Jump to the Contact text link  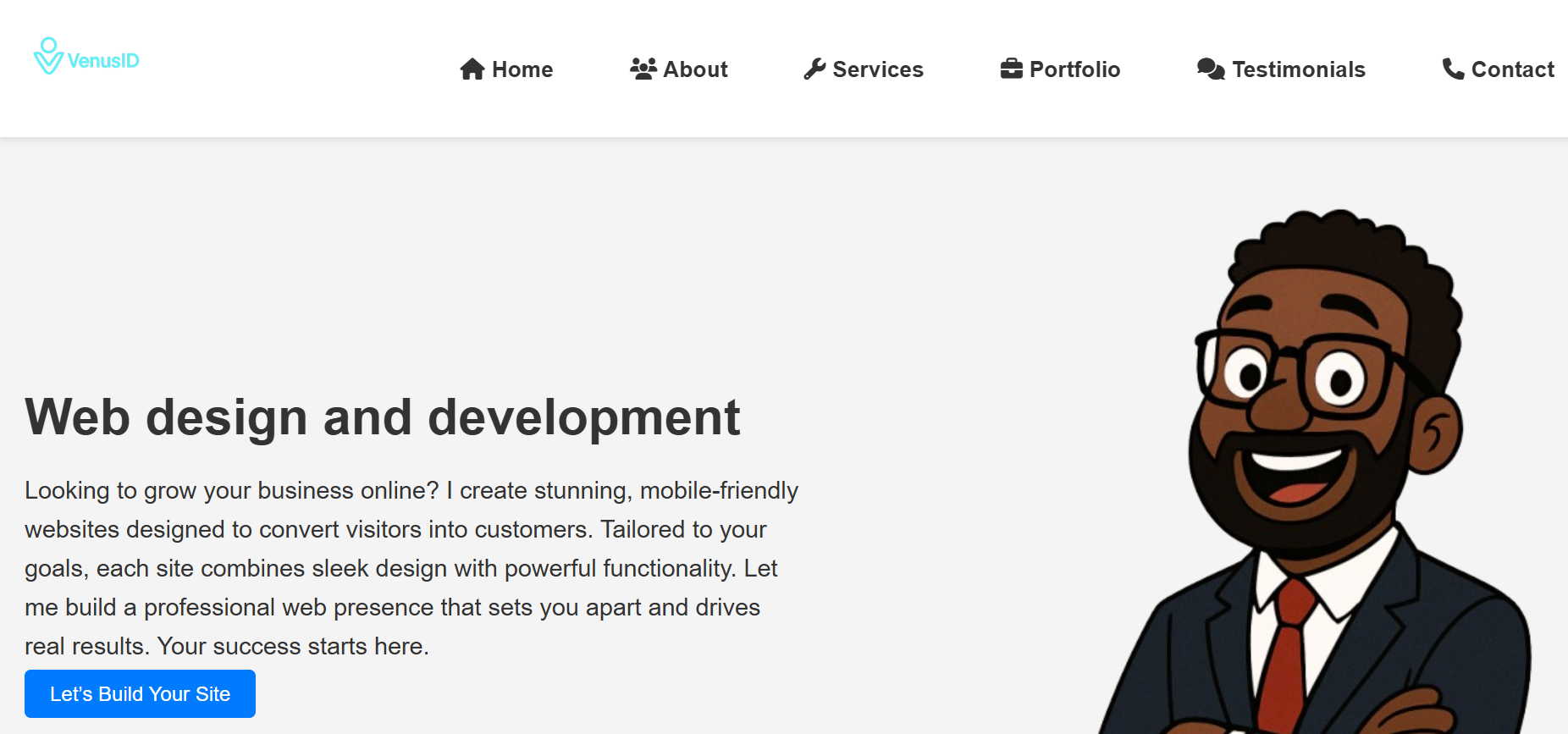coord(1513,69)
